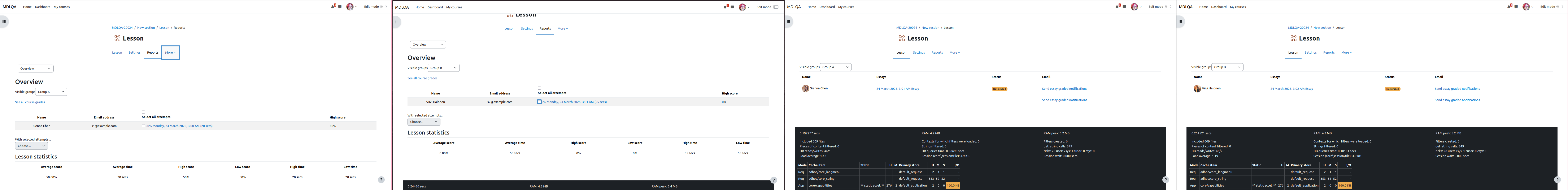Open course index drawer in Viivi Halonen essays window
This screenshot has width=1568, height=190.
[1180, 21]
